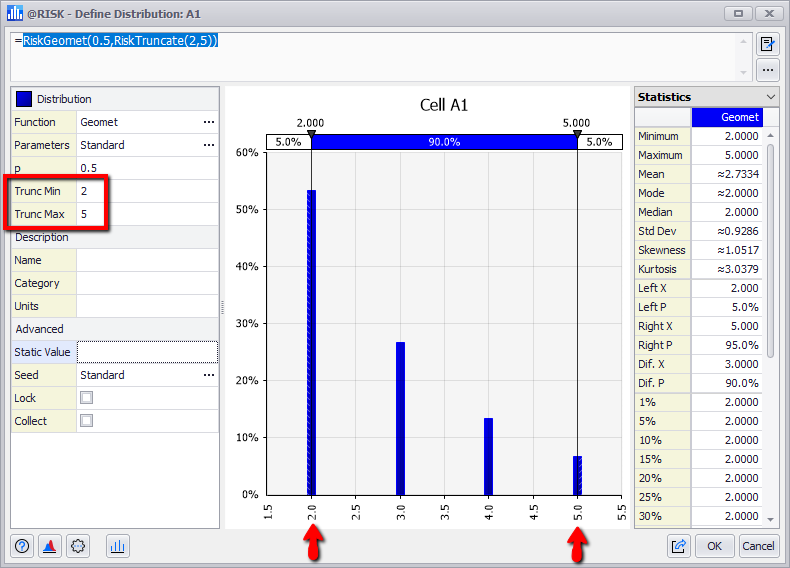Click the @RISK app icon in the title bar
790x568 pixels.
coord(15,13)
